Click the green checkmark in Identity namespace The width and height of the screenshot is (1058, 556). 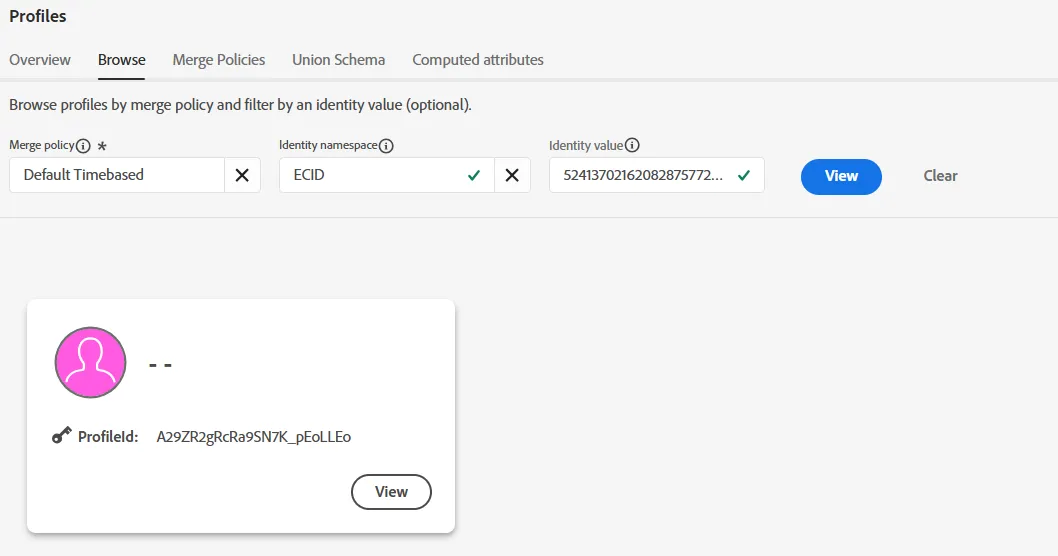(x=474, y=175)
